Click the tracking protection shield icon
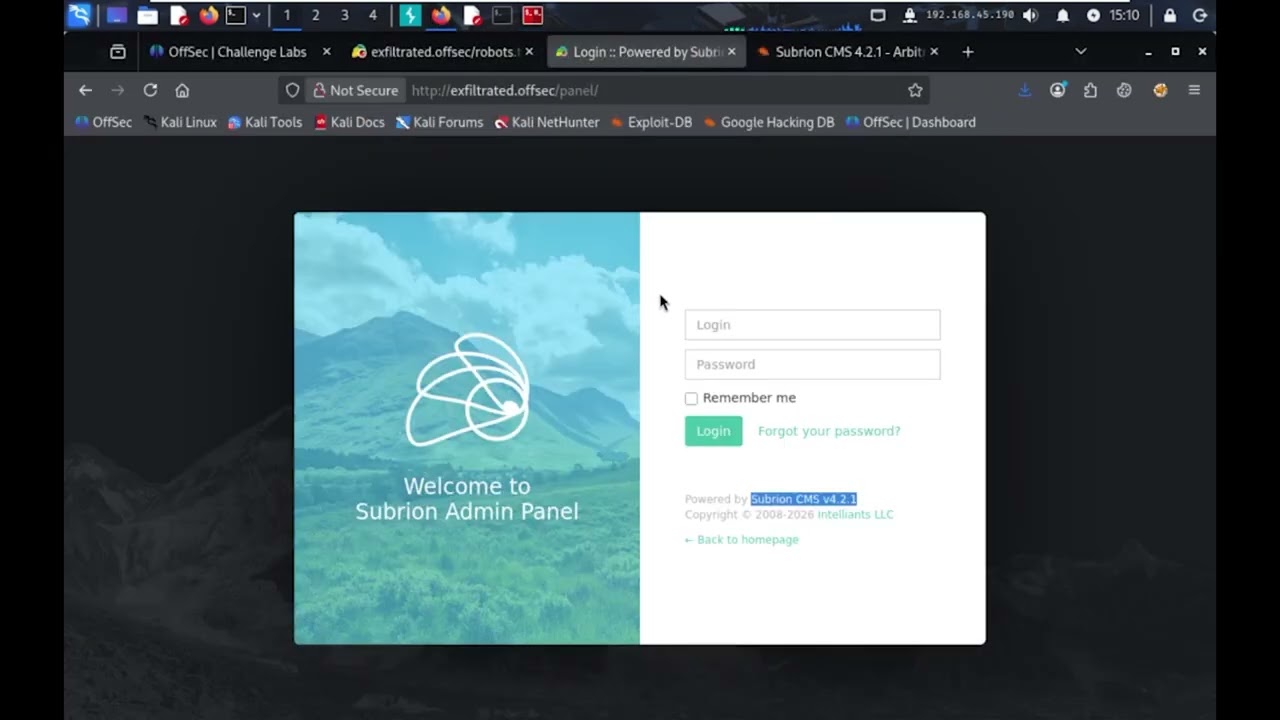Image resolution: width=1280 pixels, height=720 pixels. (x=292, y=90)
